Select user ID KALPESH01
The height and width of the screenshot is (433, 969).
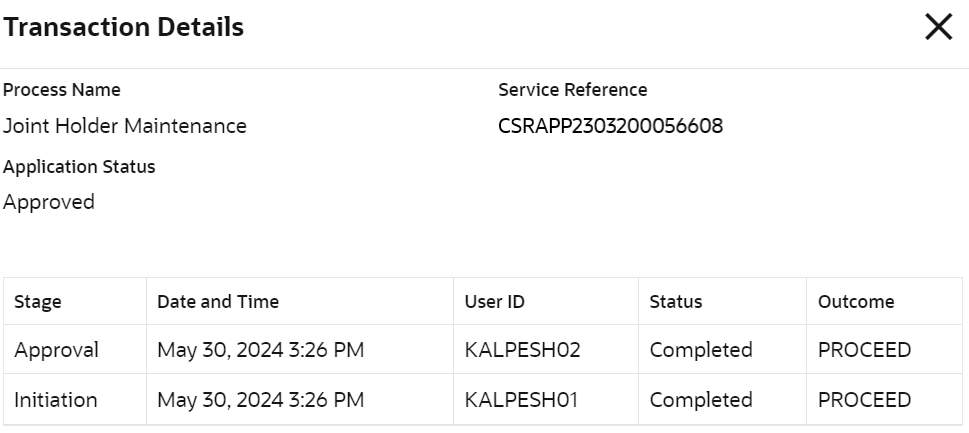tap(522, 400)
